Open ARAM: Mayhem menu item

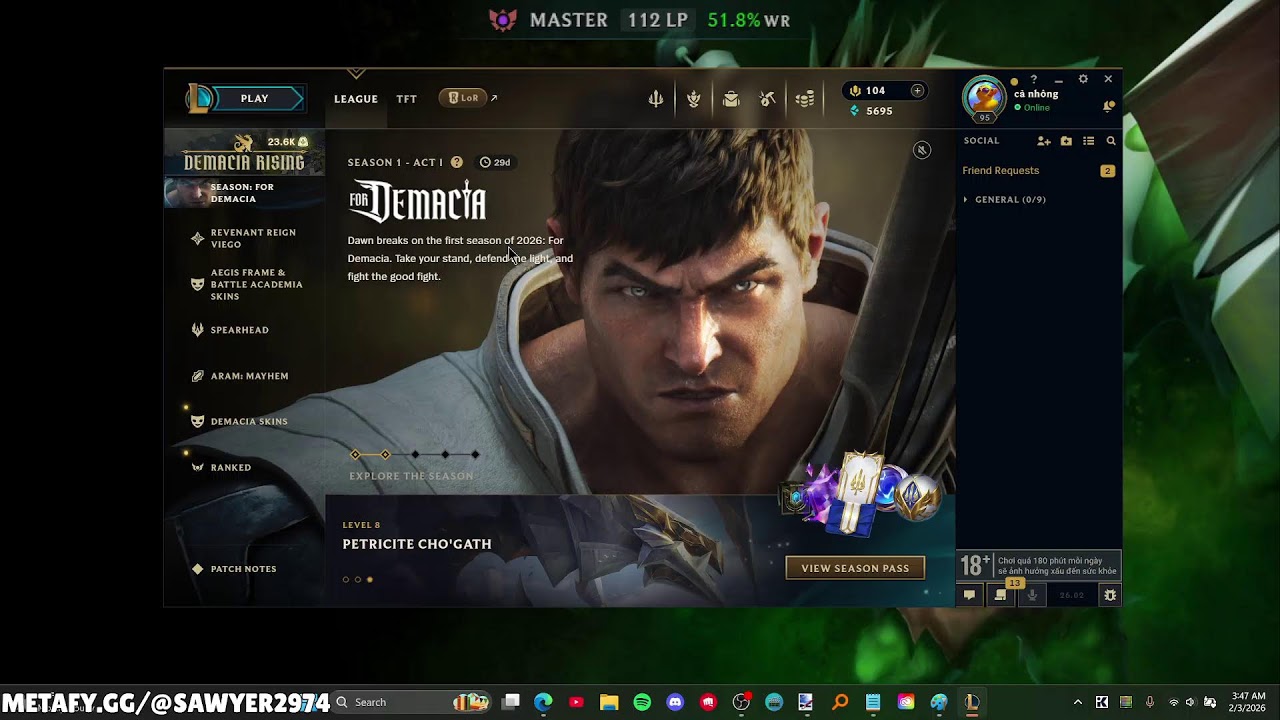point(240,376)
